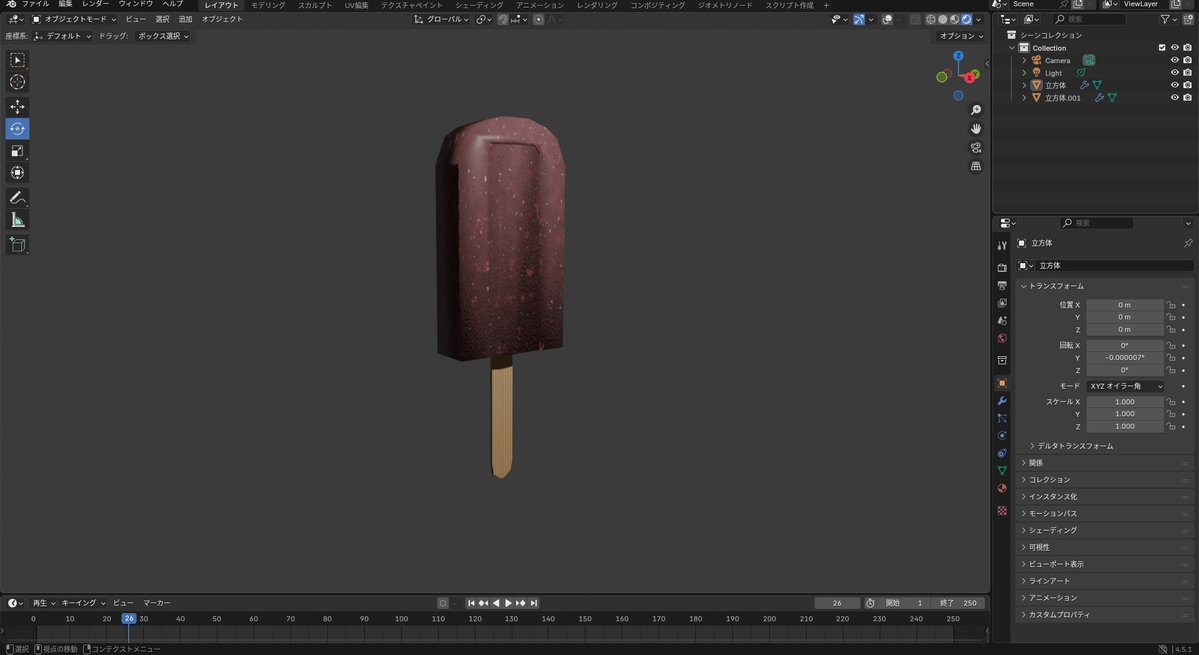Open the レンダー menu

[96, 4]
